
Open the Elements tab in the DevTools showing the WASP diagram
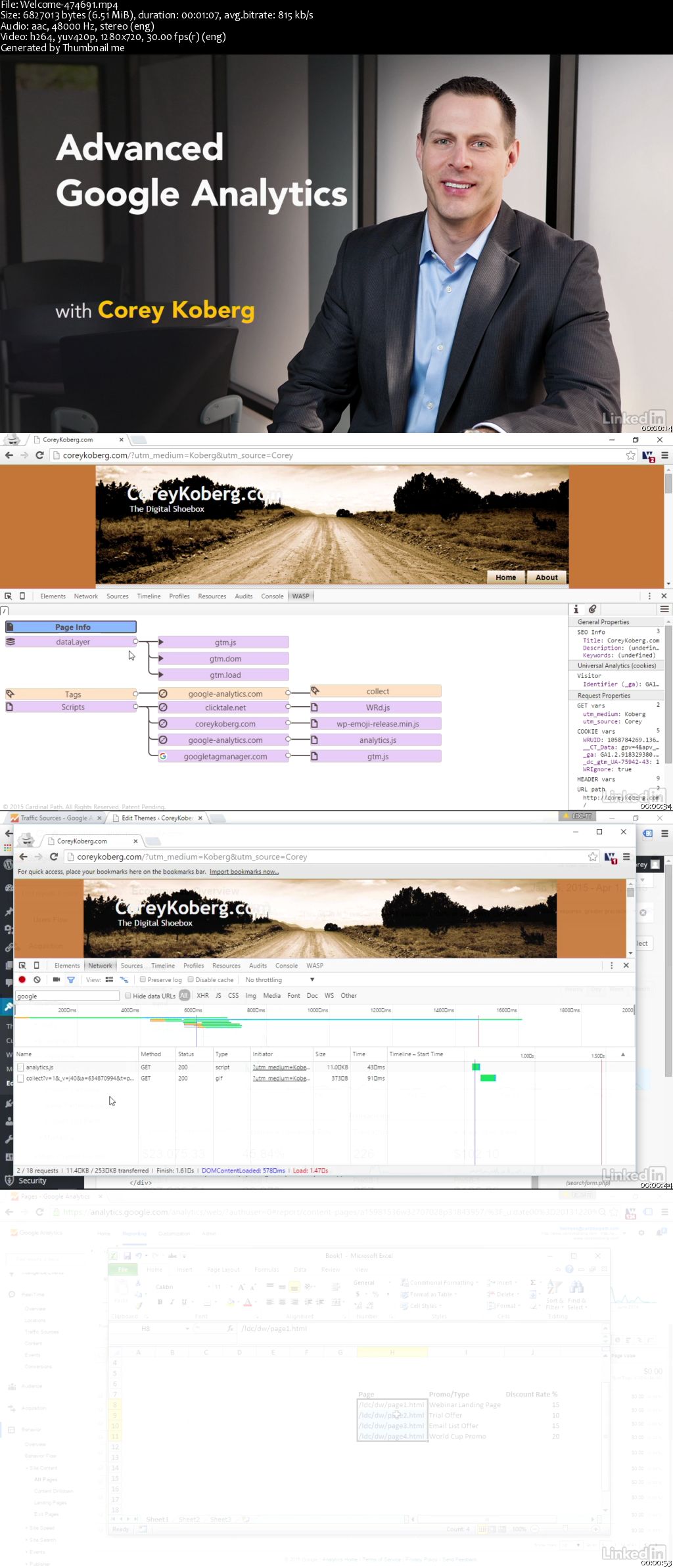[53, 596]
